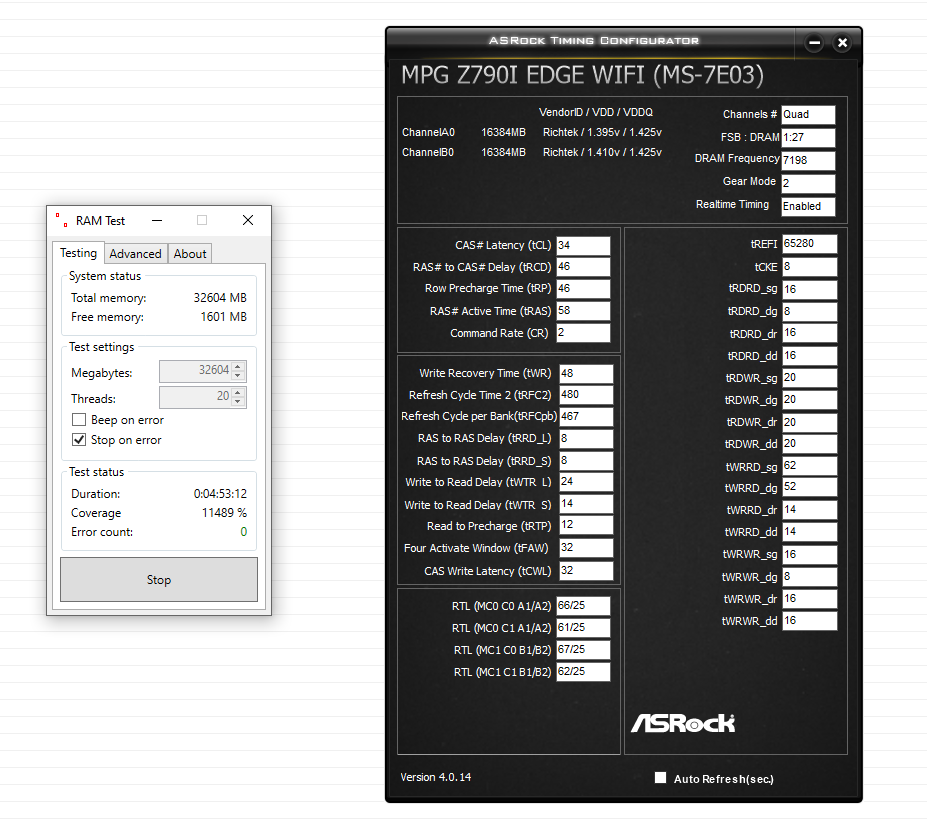Click the CAS Write Latency (tCWL) field

coord(586,571)
